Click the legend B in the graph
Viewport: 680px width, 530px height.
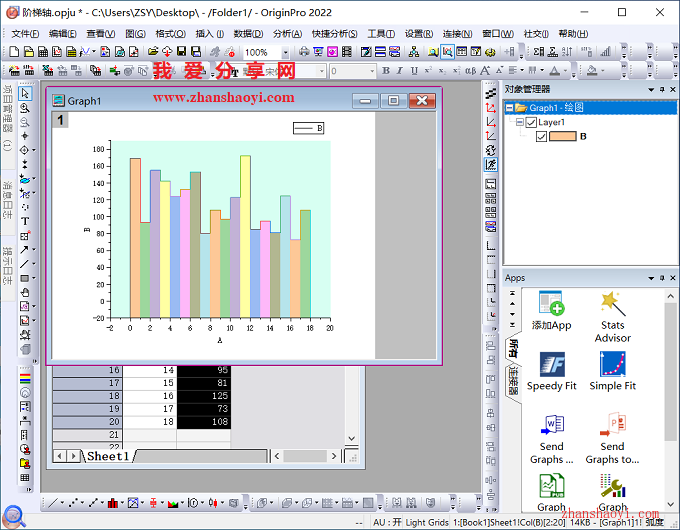[308, 128]
